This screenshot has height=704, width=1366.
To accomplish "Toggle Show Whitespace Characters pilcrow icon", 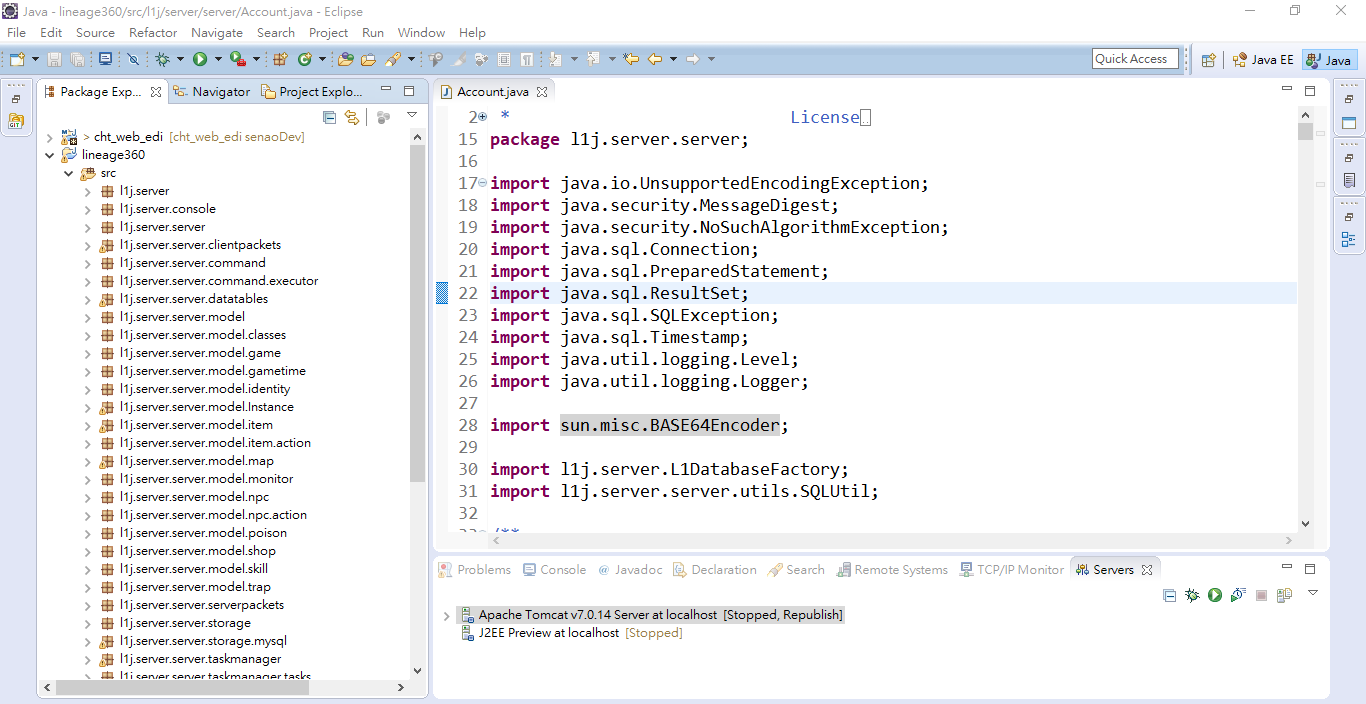I will (x=527, y=59).
